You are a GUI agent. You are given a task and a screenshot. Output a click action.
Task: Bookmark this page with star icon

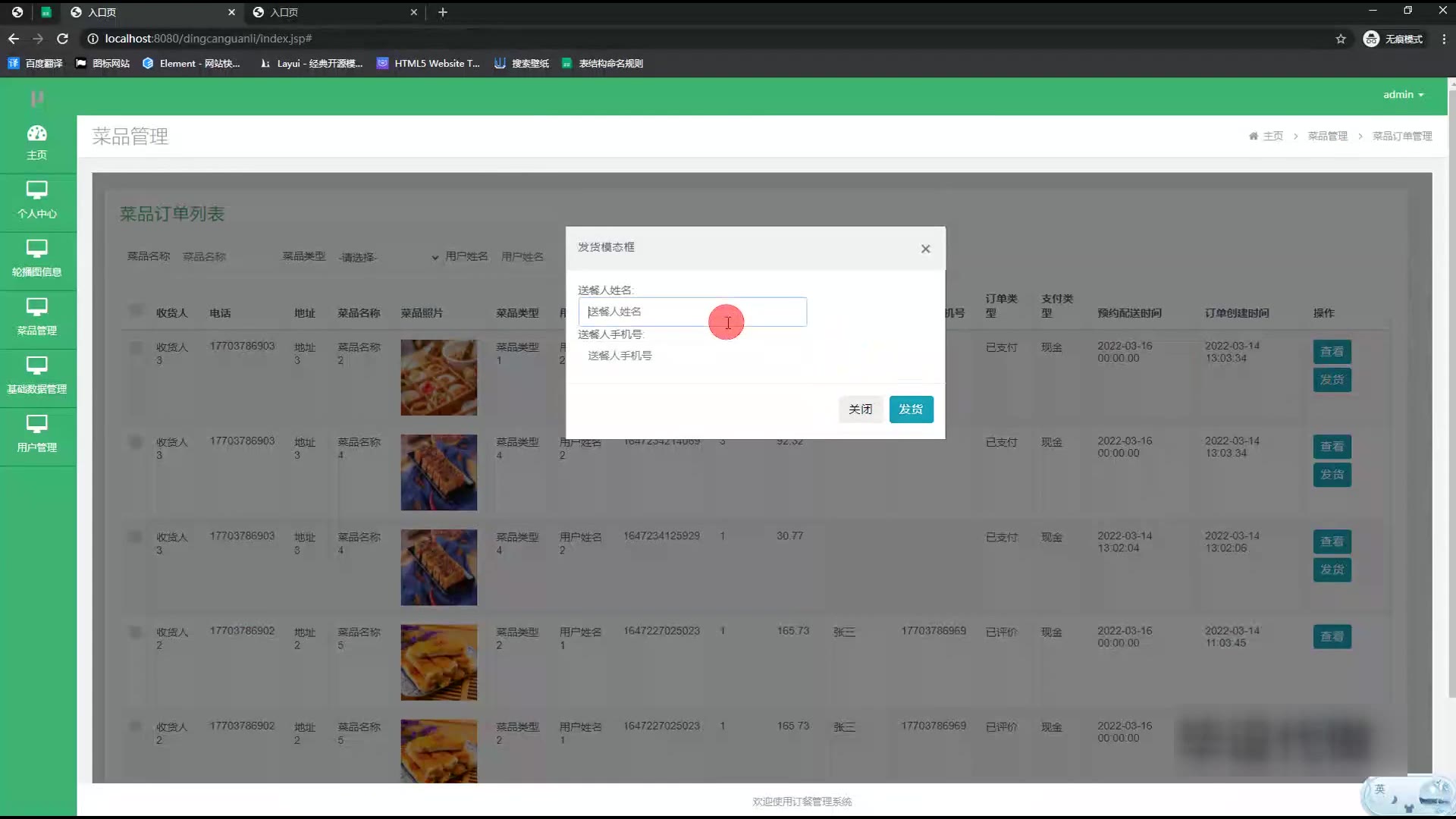pos(1341,39)
